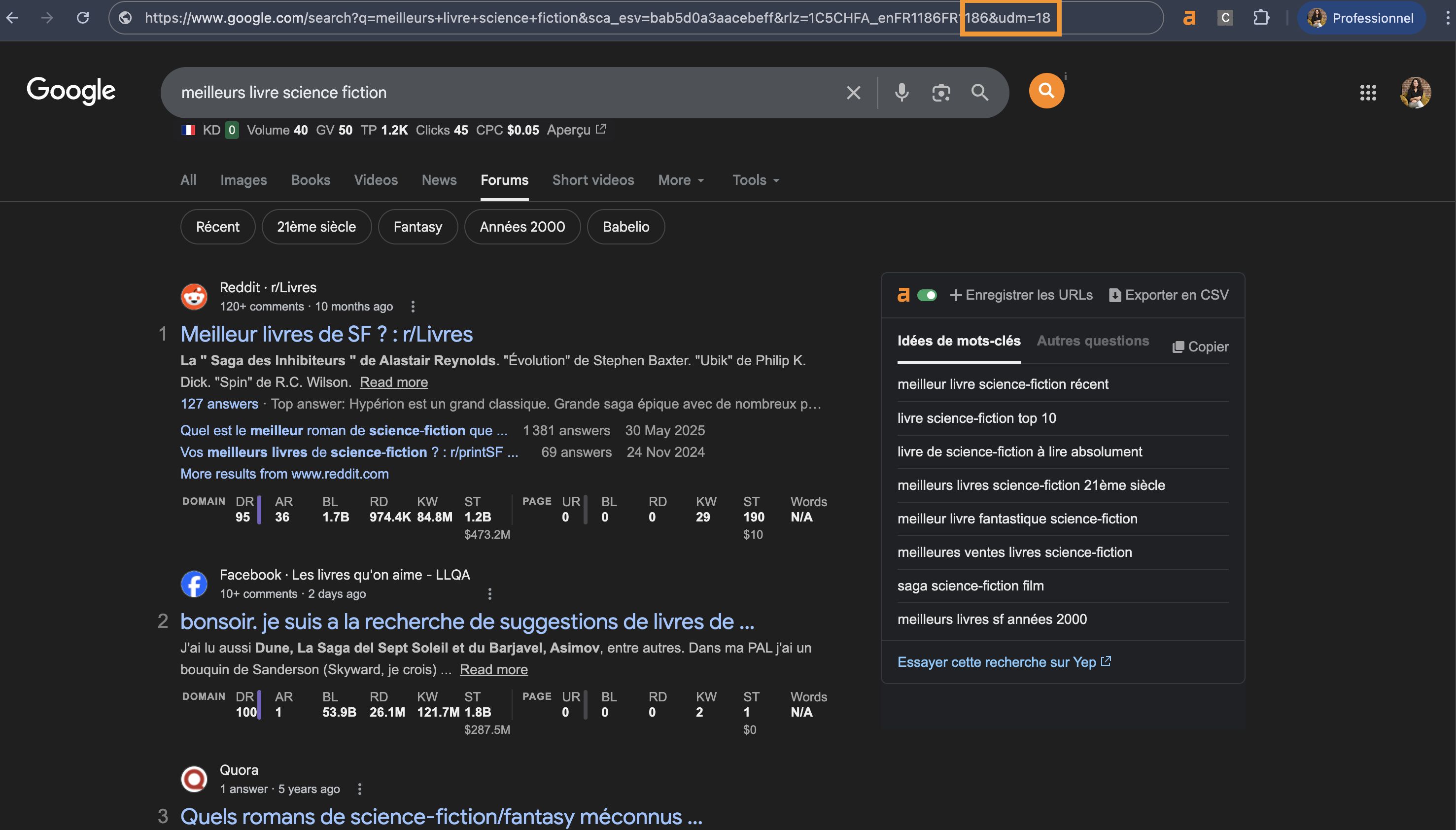
Task: Open the three-dot menu on the Reddit result
Action: (412, 306)
